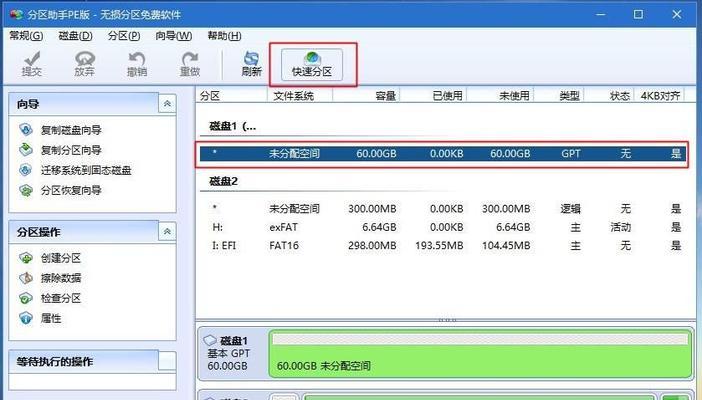Collapse the 向导 panel
The height and width of the screenshot is (400, 702).
(x=167, y=104)
